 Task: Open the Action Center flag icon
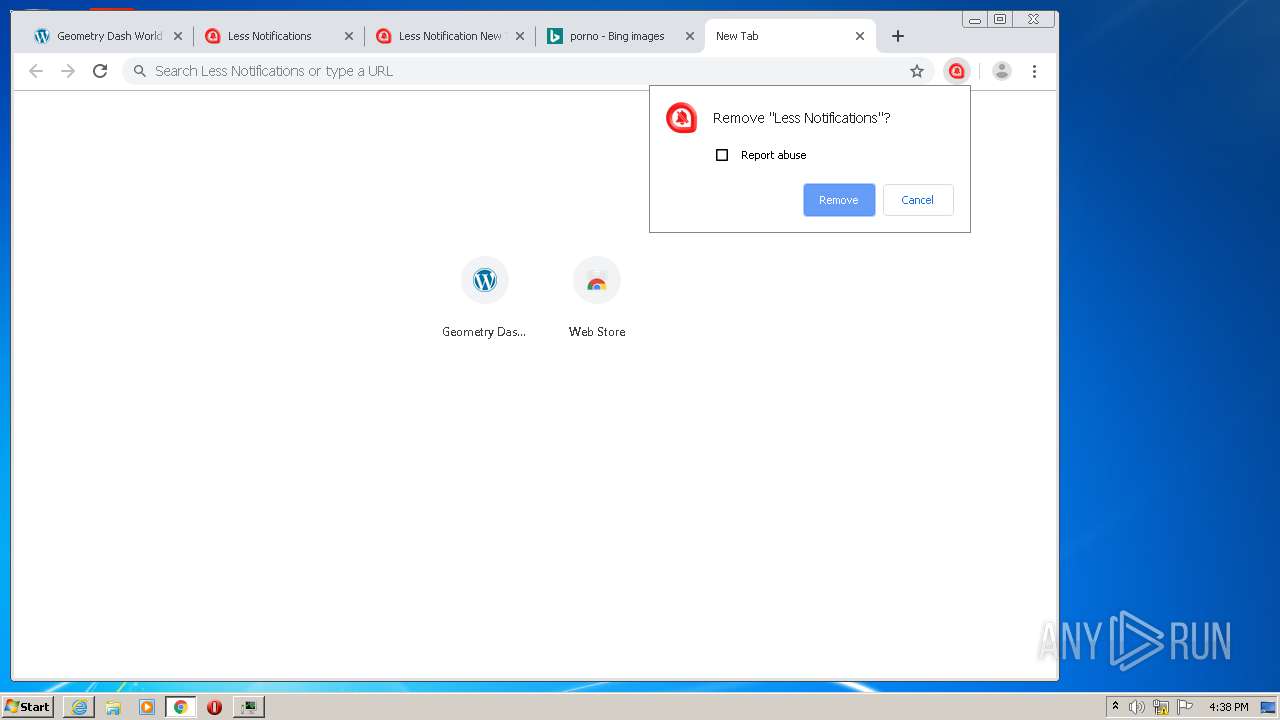[1185, 707]
